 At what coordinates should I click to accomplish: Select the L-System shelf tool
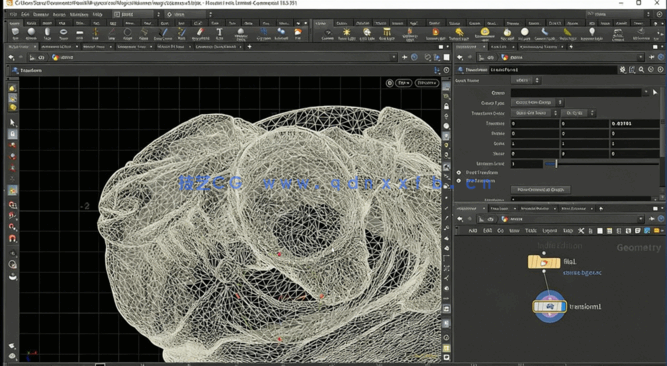click(x=264, y=33)
